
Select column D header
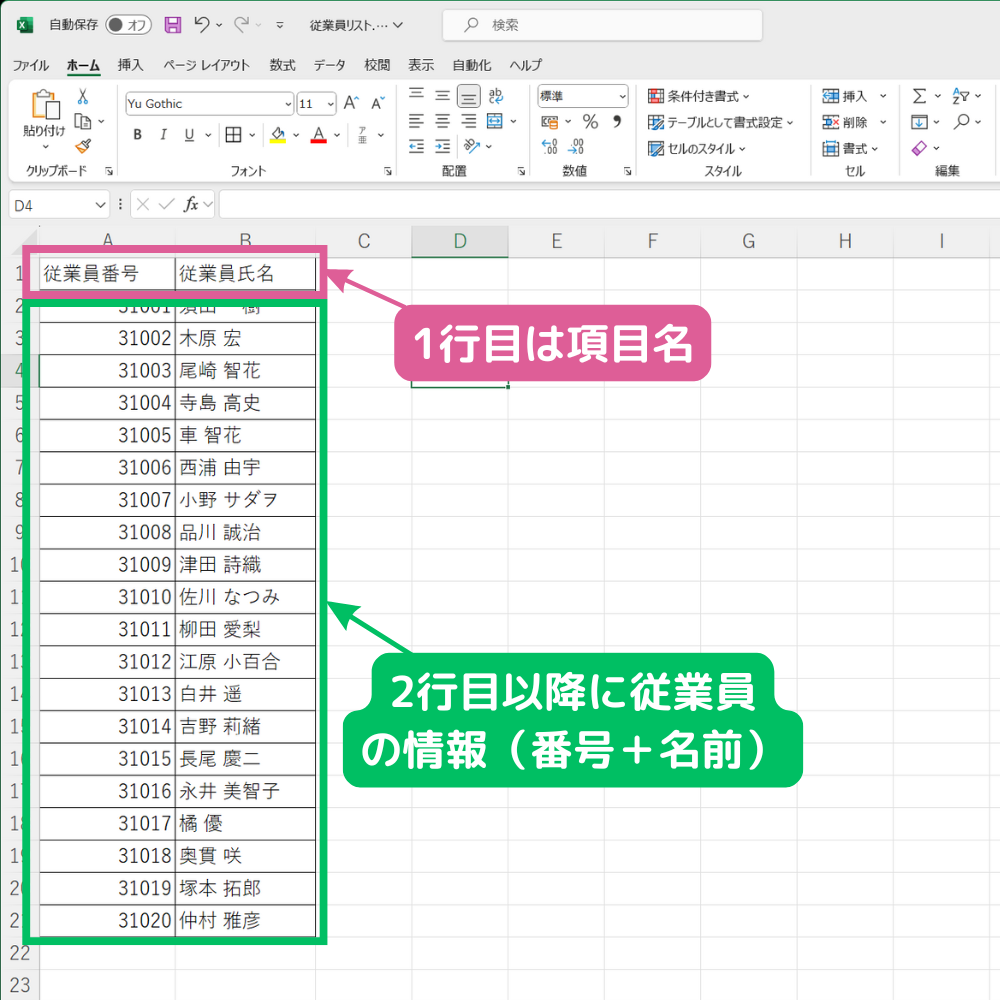point(460,241)
